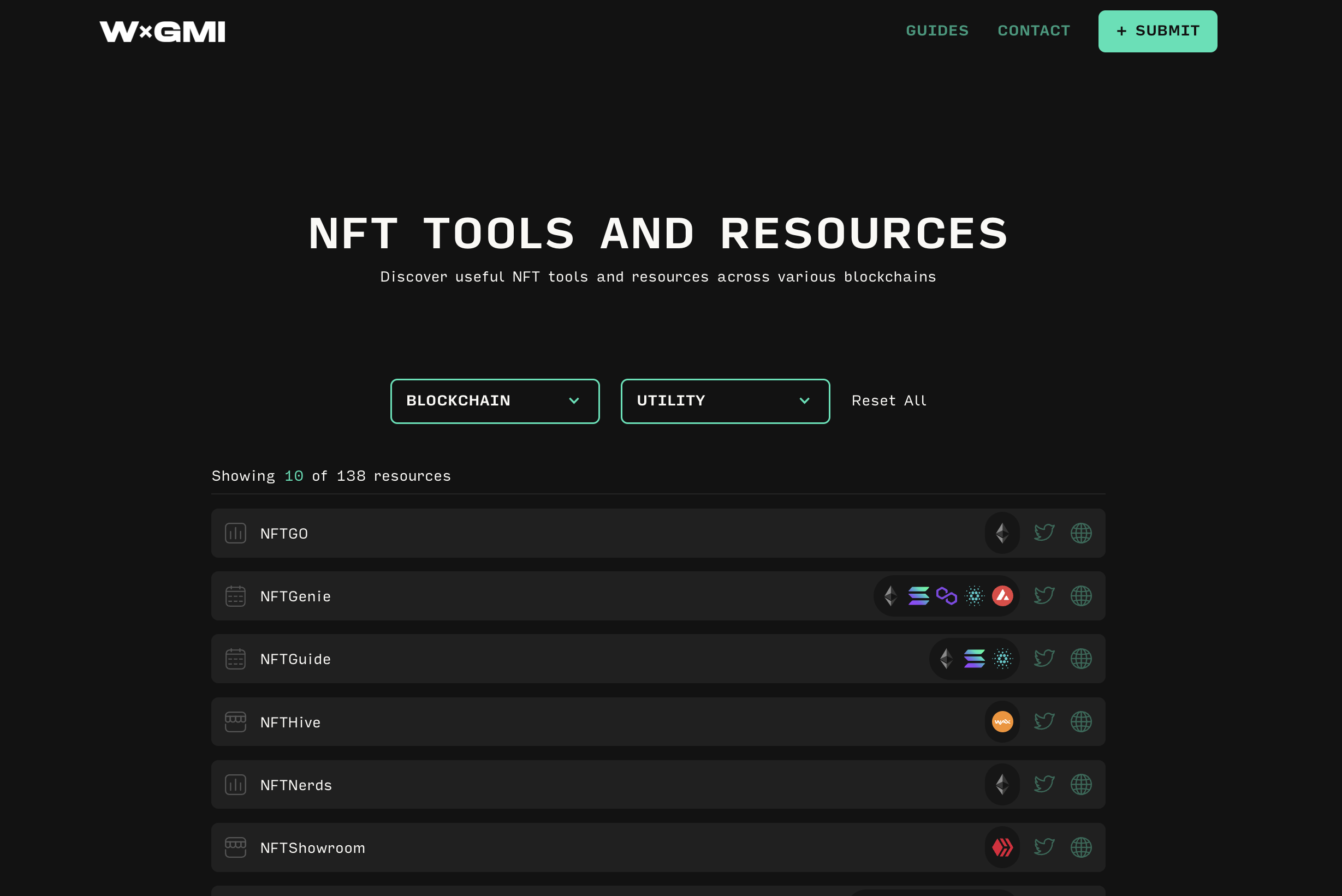The image size is (1342, 896).
Task: Click Cardano icon in NFTGuide row
Action: coord(1002,659)
